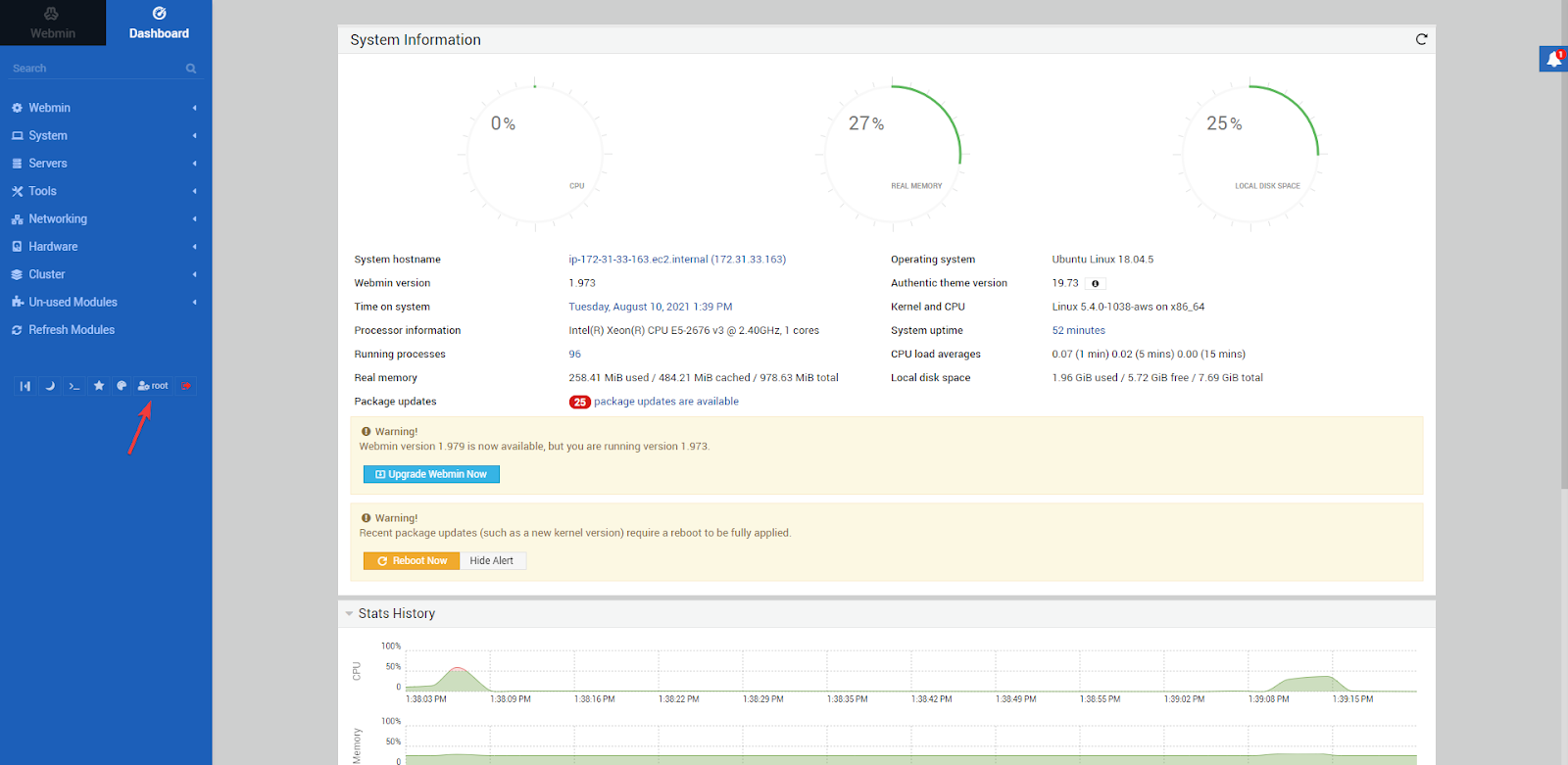Expand the Servers category arrow
This screenshot has height=765, width=1568.
tap(195, 164)
